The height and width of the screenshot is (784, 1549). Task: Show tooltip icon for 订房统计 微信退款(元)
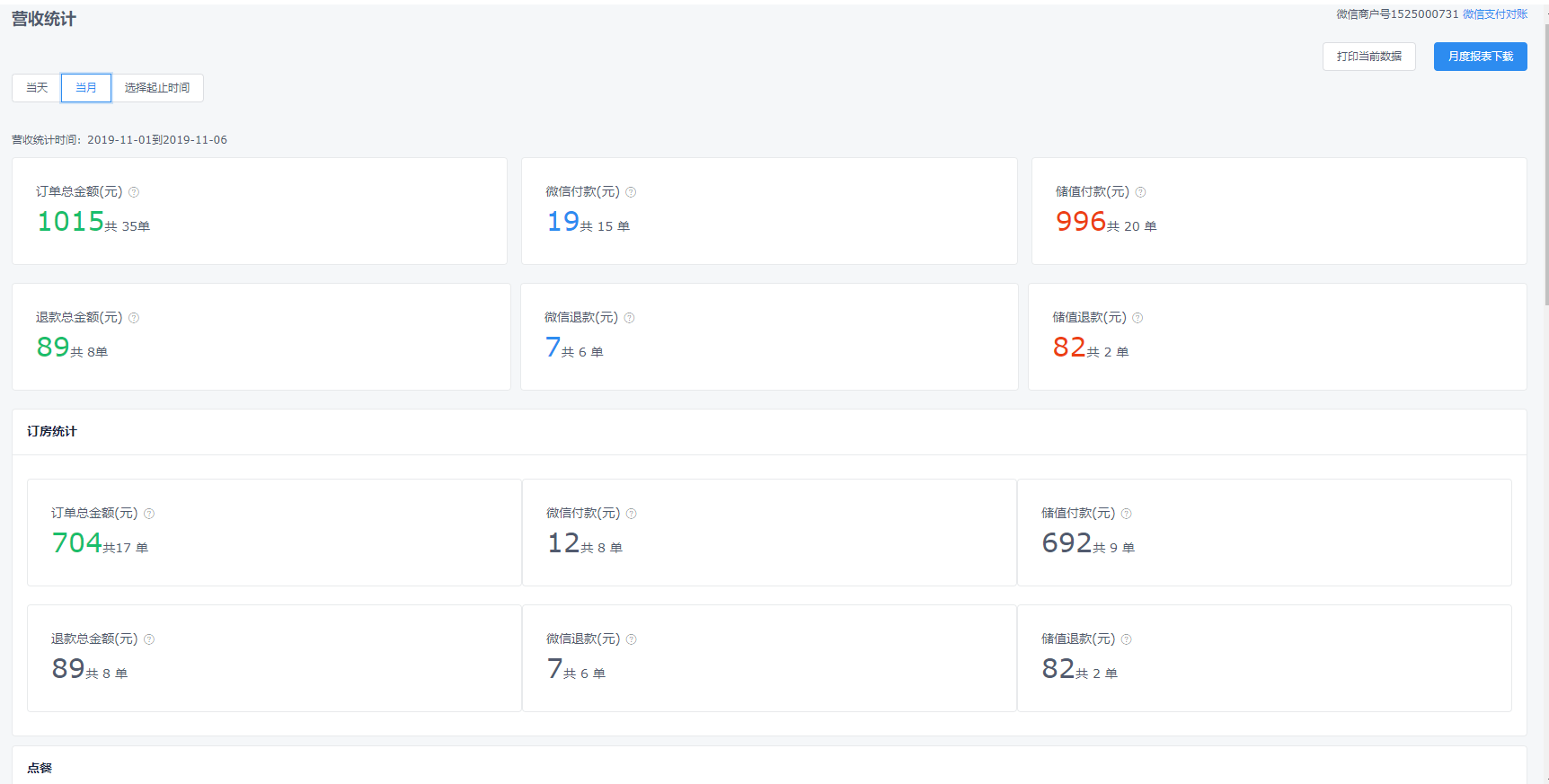pos(631,639)
